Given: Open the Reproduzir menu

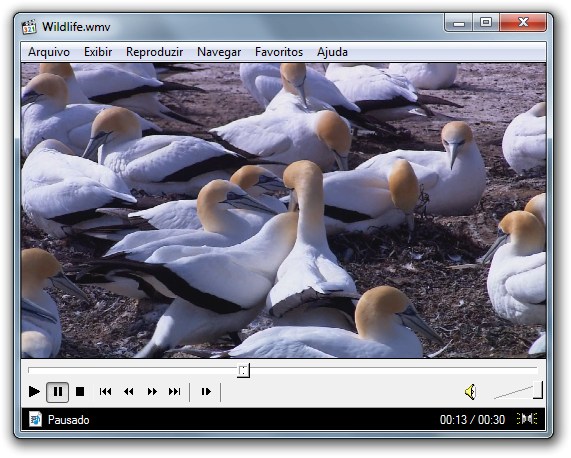Looking at the screenshot, I should pos(154,52).
